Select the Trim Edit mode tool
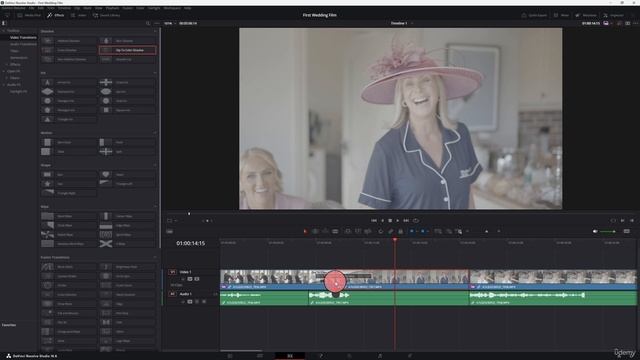640x360 pixels. 315,231
